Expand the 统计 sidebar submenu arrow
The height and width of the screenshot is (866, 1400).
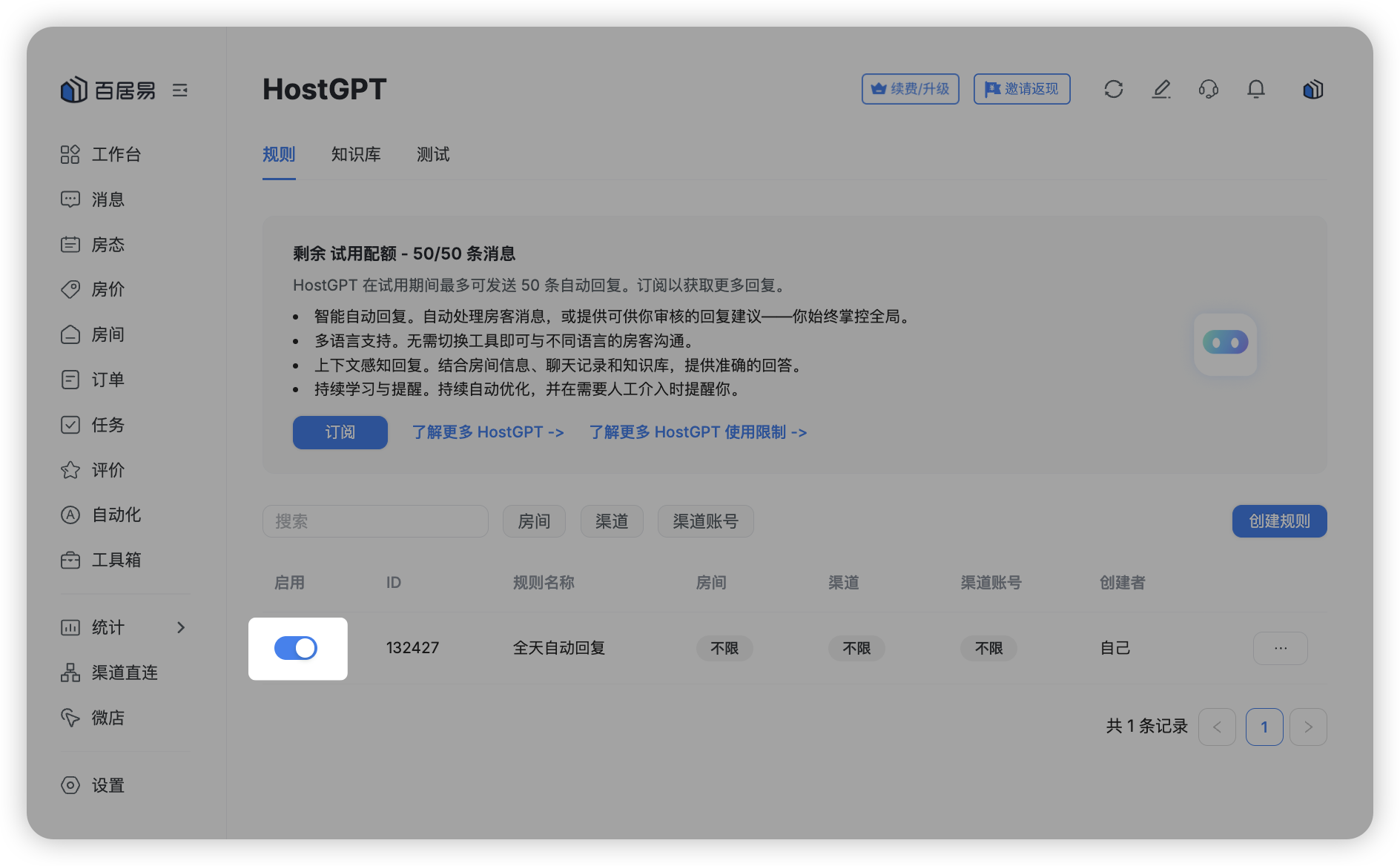click(x=181, y=627)
